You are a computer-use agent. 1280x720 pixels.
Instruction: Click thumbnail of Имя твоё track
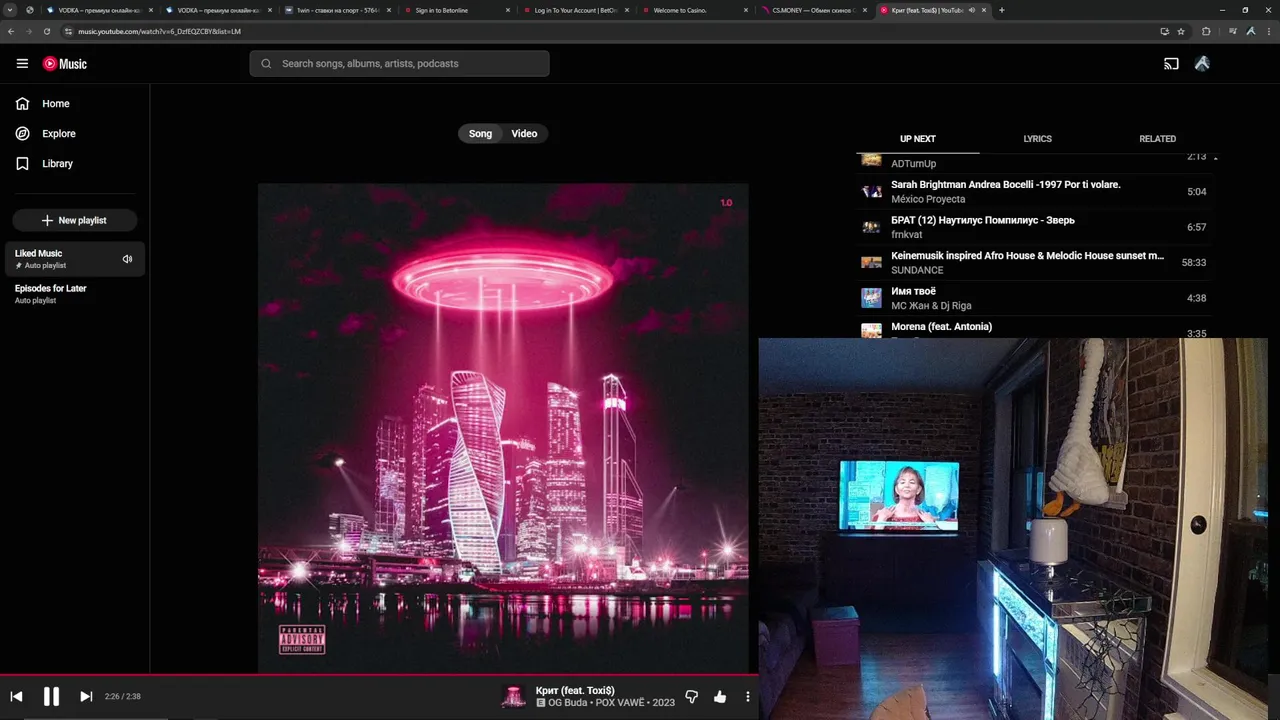click(x=872, y=298)
